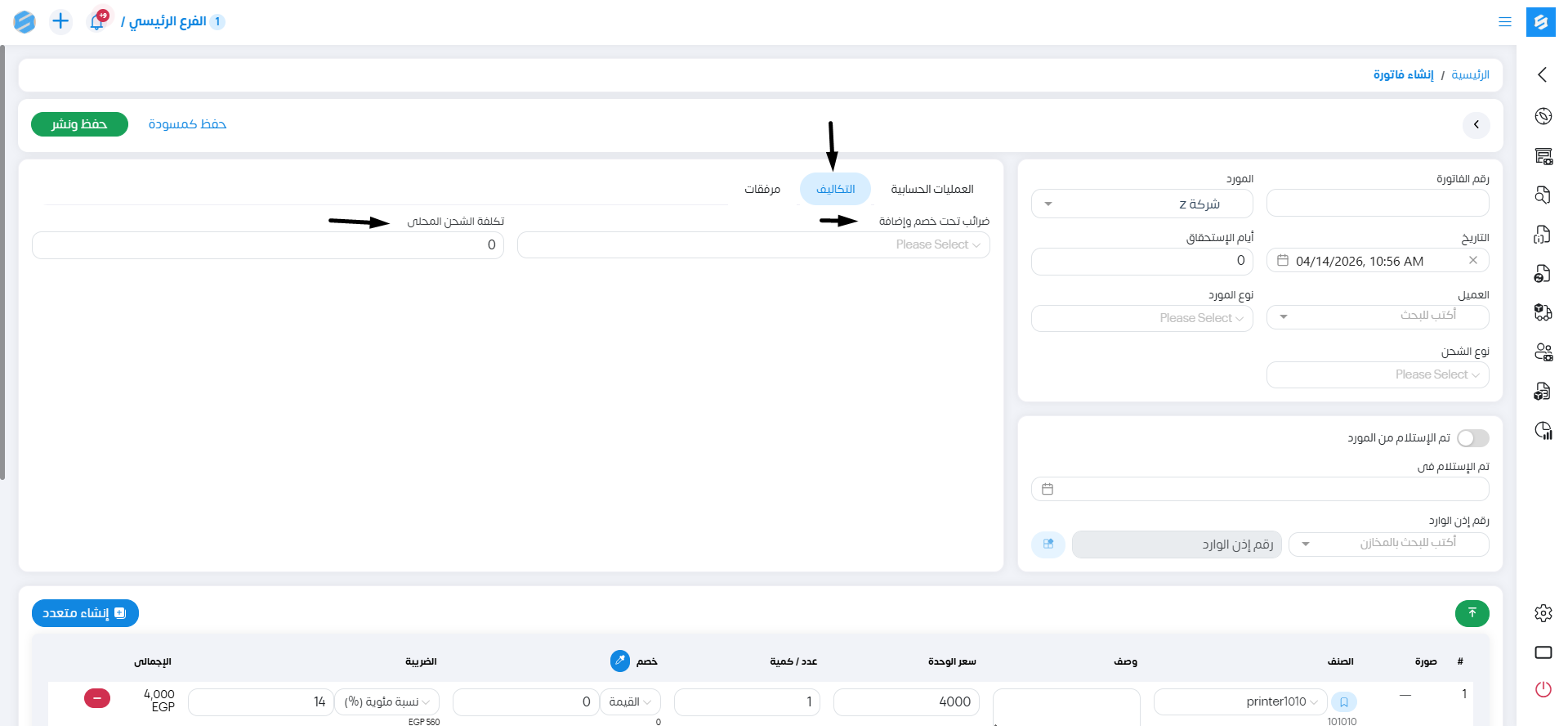Viewport: 1568px width, 726px height.
Task: Open the users with cash icon in sidebar
Action: pos(1543,352)
